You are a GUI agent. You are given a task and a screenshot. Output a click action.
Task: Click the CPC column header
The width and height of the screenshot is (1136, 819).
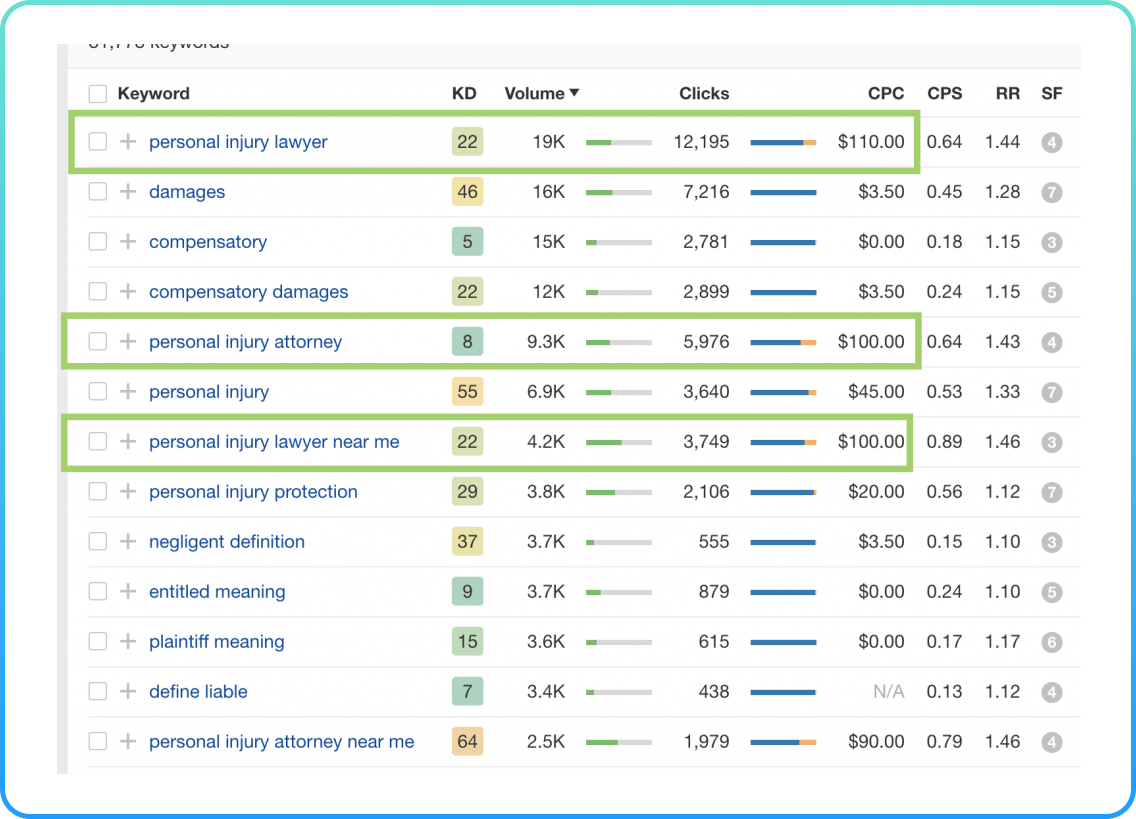(885, 94)
